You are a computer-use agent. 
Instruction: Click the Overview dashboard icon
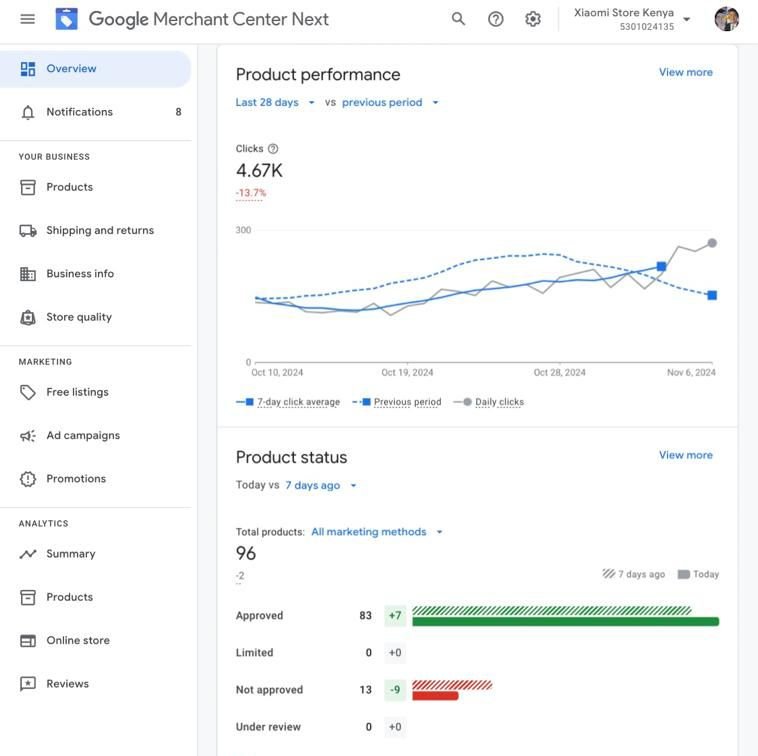28,69
